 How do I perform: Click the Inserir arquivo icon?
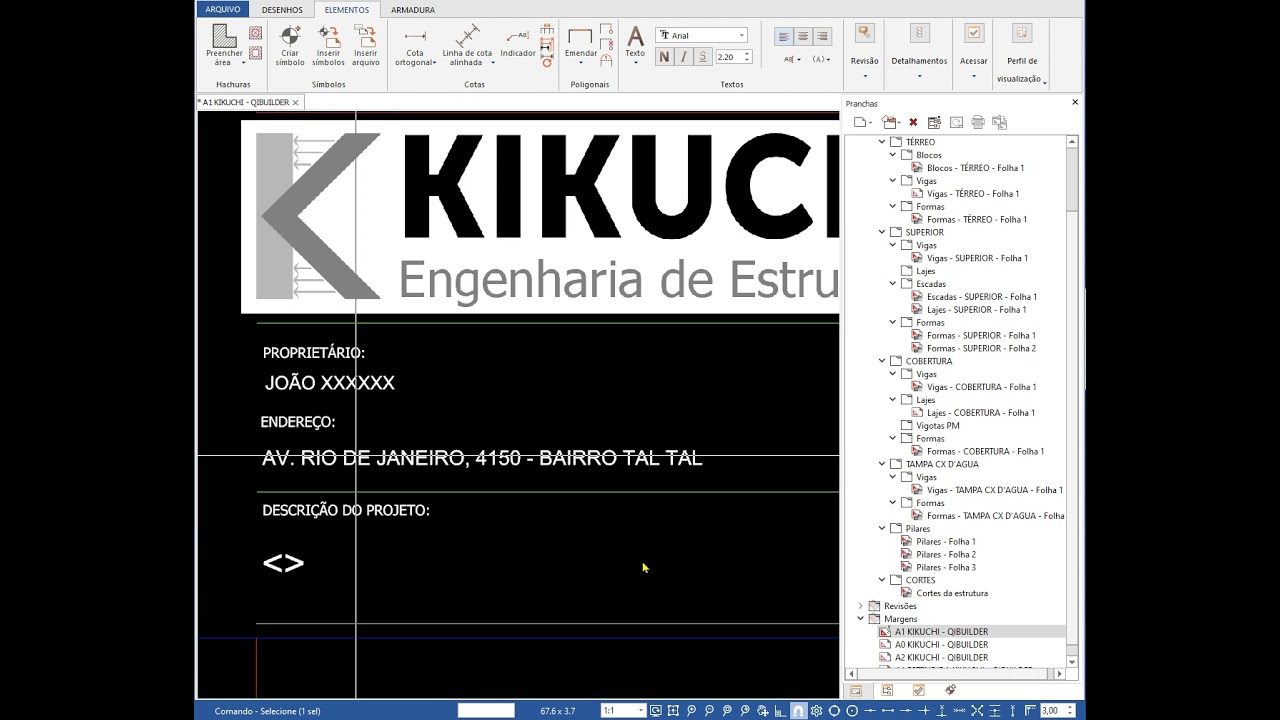coord(365,45)
